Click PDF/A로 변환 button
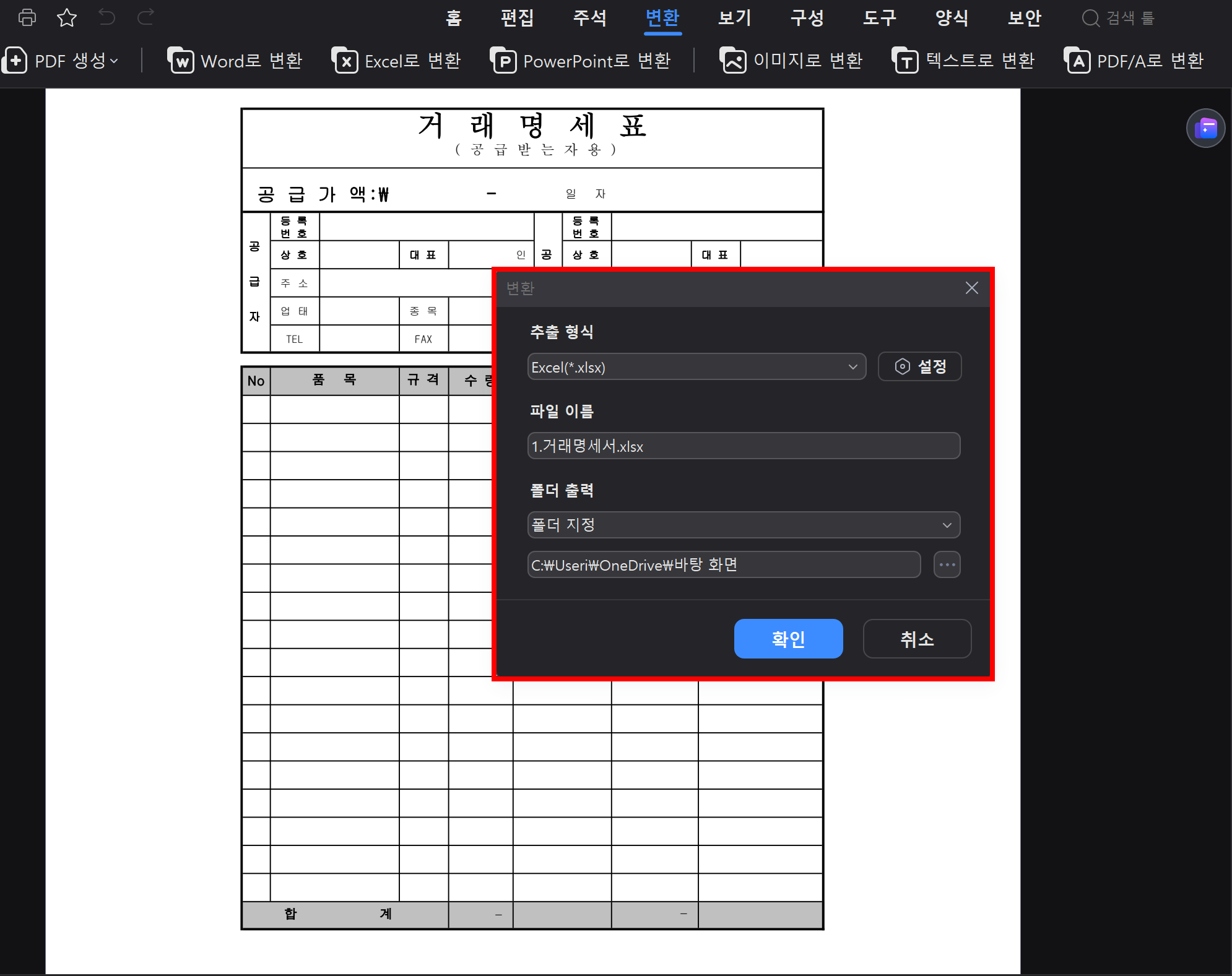Screen dimensions: 1232x976 pos(1134,61)
